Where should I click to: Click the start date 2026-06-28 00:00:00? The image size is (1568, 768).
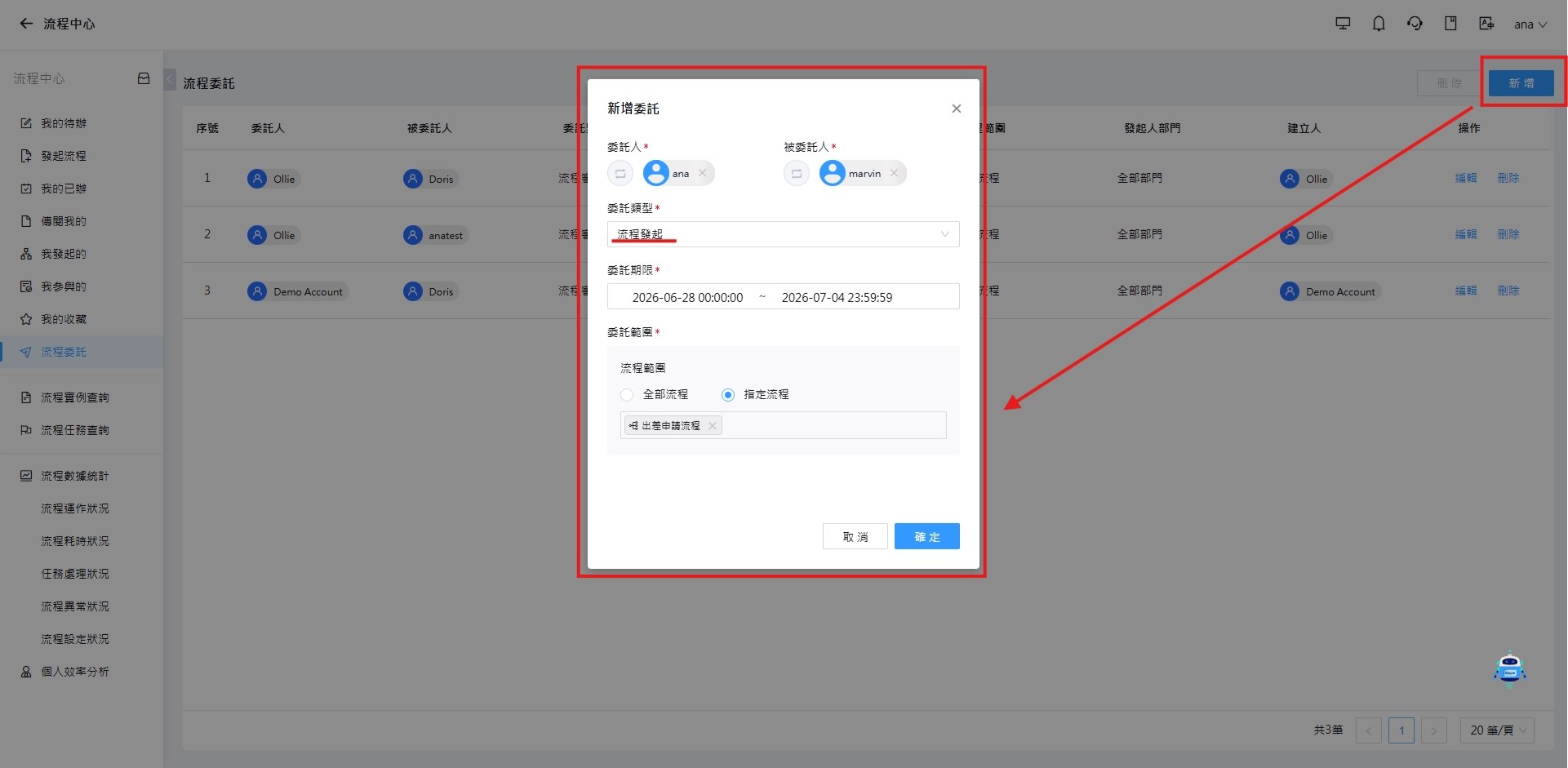point(687,297)
